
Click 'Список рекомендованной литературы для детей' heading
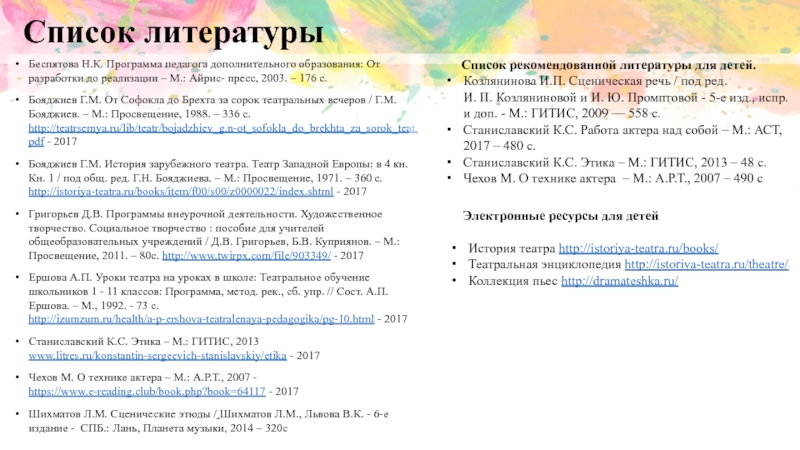[609, 65]
